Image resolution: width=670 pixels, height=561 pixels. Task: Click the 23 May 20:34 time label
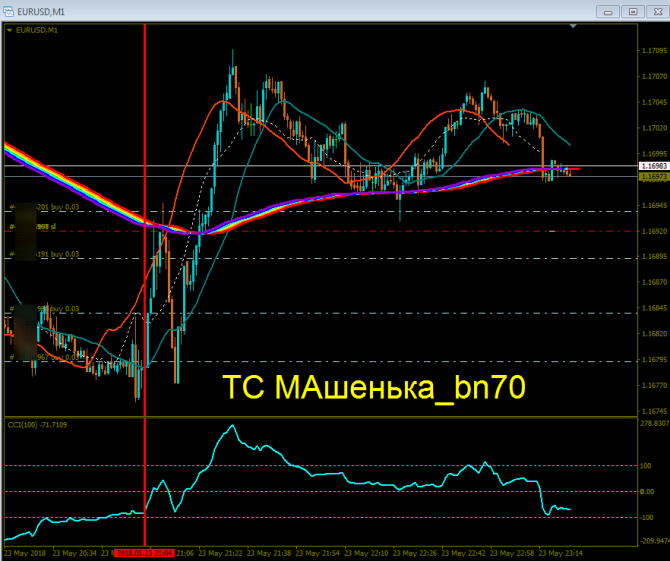pyautogui.click(x=75, y=553)
